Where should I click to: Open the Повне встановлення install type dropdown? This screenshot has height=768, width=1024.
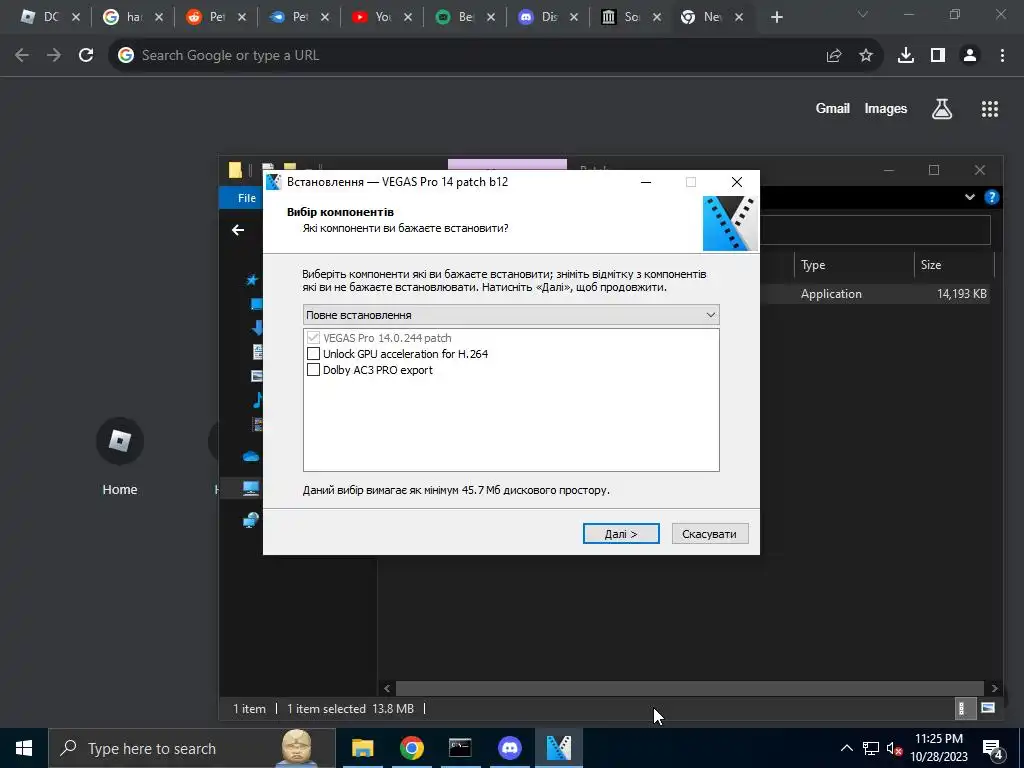click(x=511, y=315)
